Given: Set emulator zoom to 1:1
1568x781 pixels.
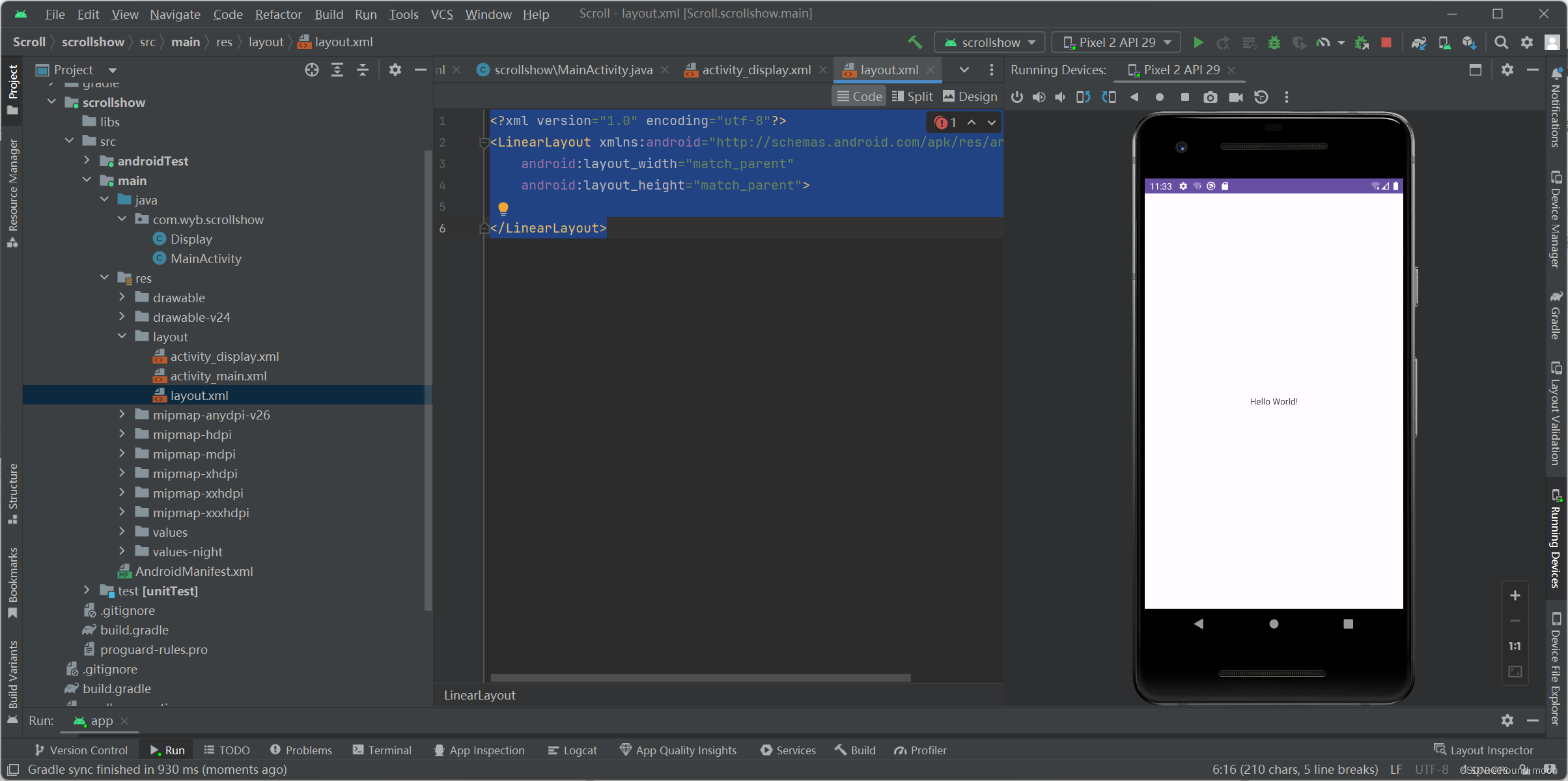Looking at the screenshot, I should click(1515, 646).
